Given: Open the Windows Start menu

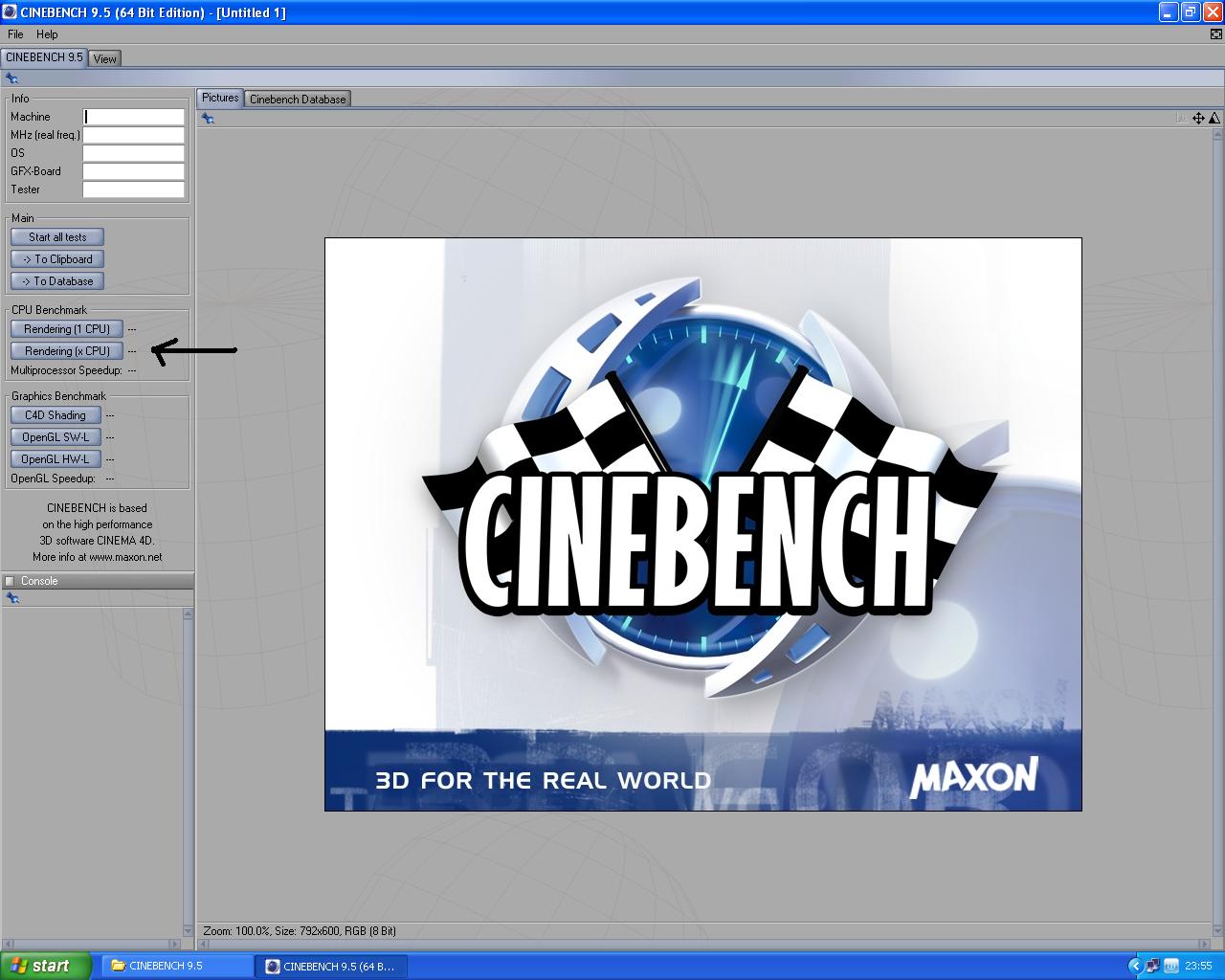Looking at the screenshot, I should tap(46, 966).
